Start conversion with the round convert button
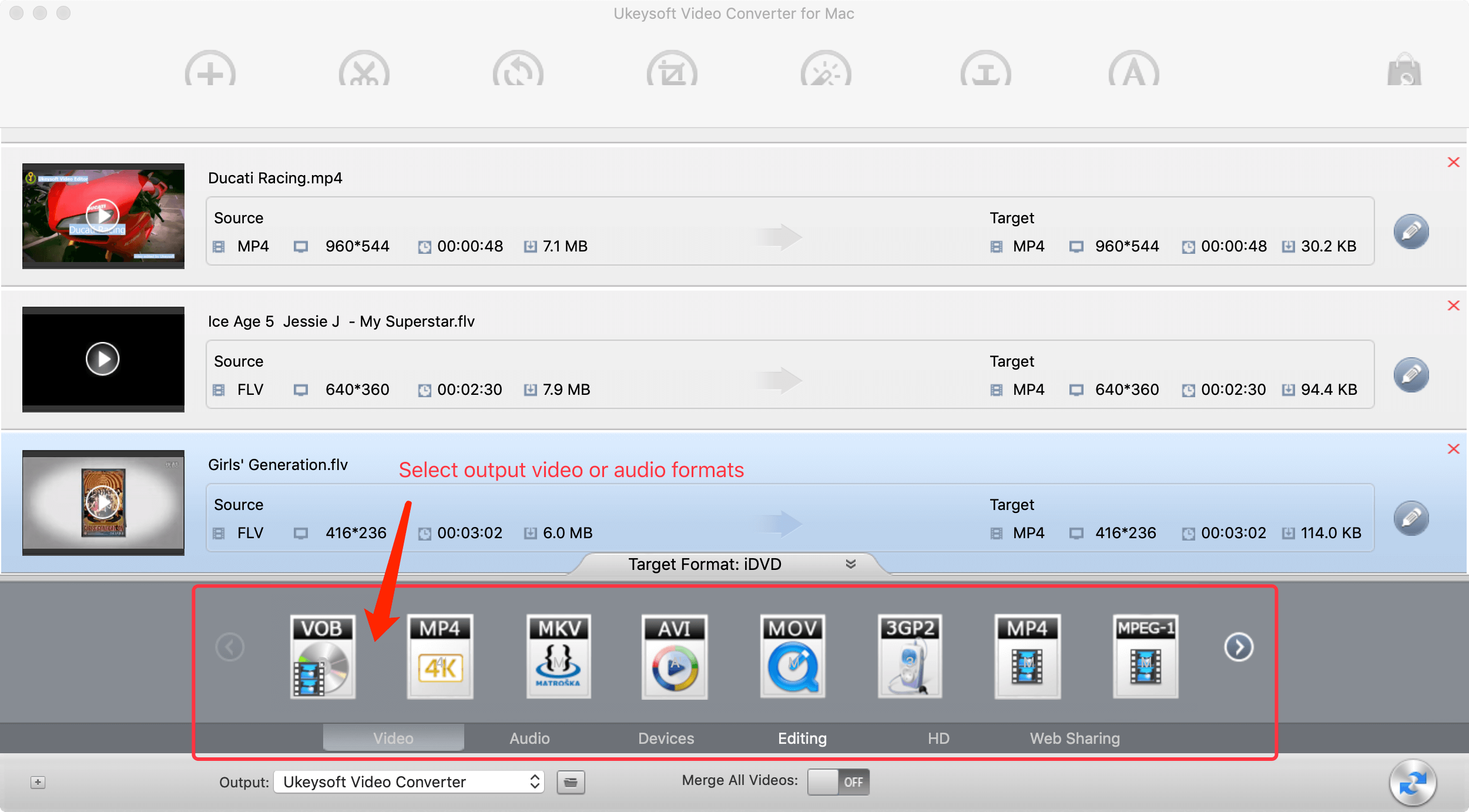The width and height of the screenshot is (1469, 812). (1413, 783)
